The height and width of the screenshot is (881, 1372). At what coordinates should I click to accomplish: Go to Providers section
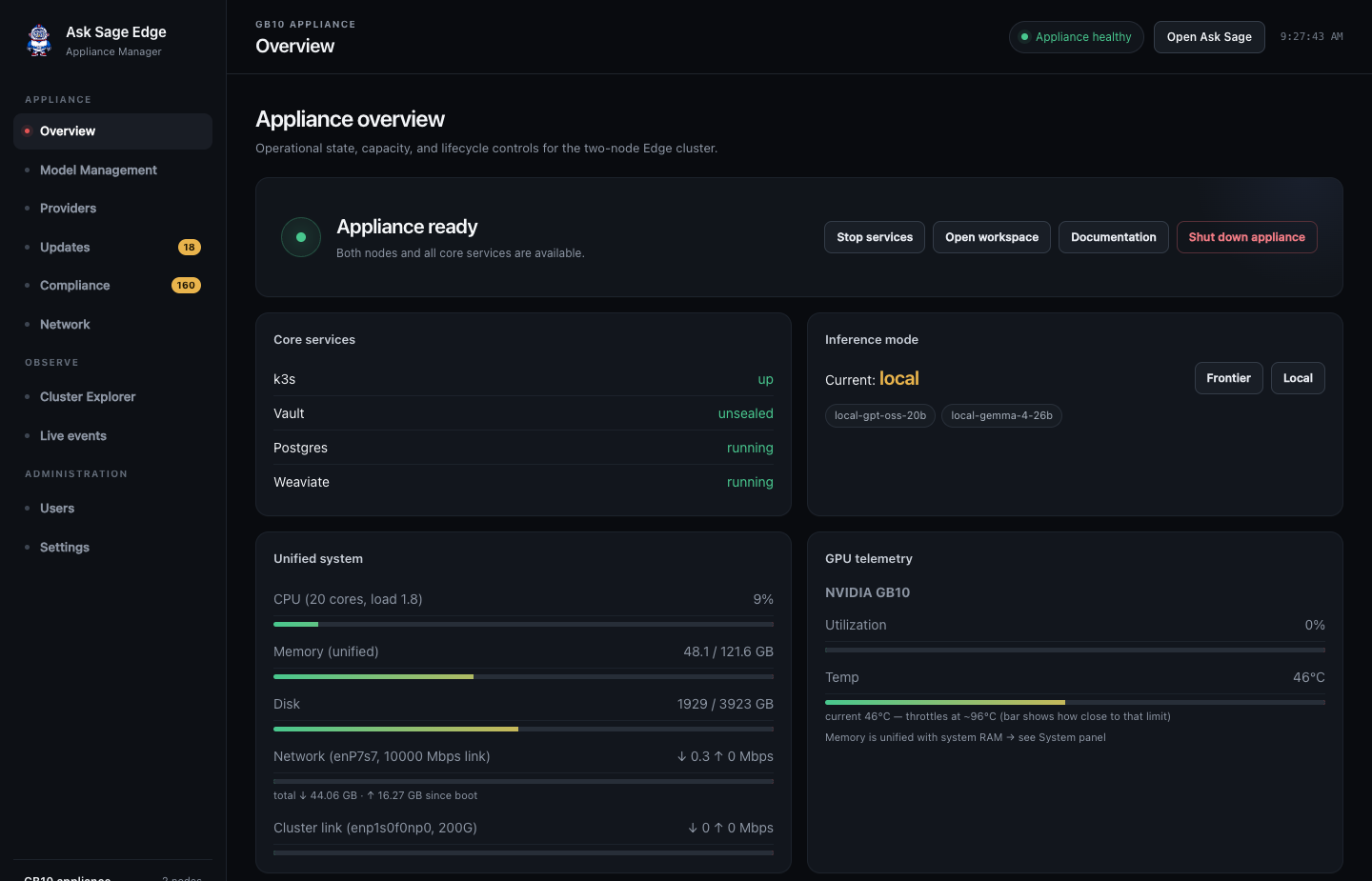tap(112, 209)
